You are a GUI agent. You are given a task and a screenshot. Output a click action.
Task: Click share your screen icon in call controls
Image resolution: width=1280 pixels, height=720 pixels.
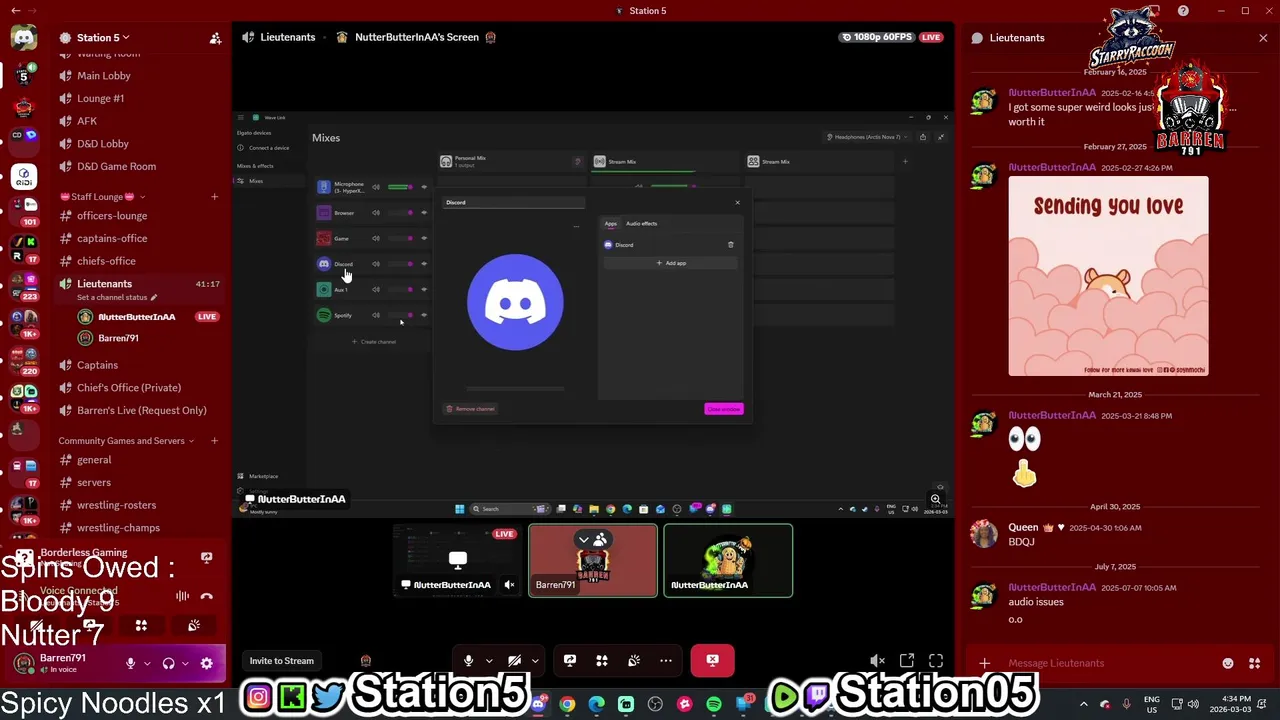coord(569,661)
